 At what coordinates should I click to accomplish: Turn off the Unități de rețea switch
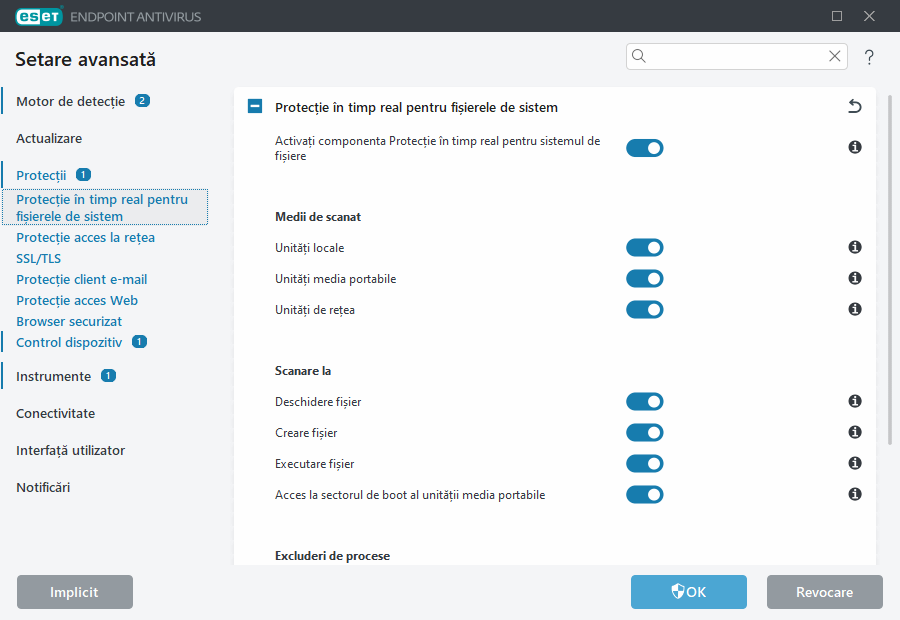tap(645, 310)
